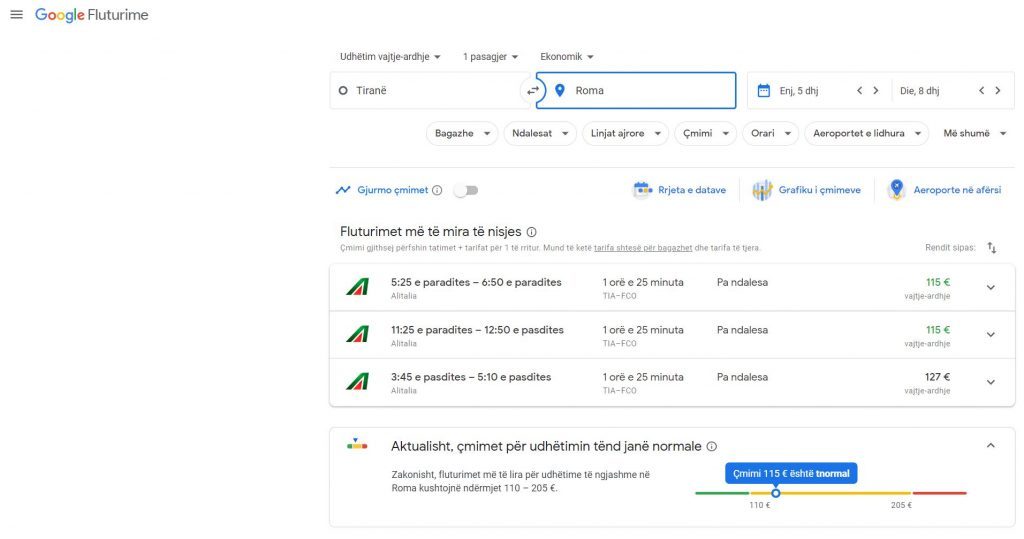This screenshot has height=539, width=1024.
Task: Expand the 127 € Alitalia flight details
Action: coord(991,382)
